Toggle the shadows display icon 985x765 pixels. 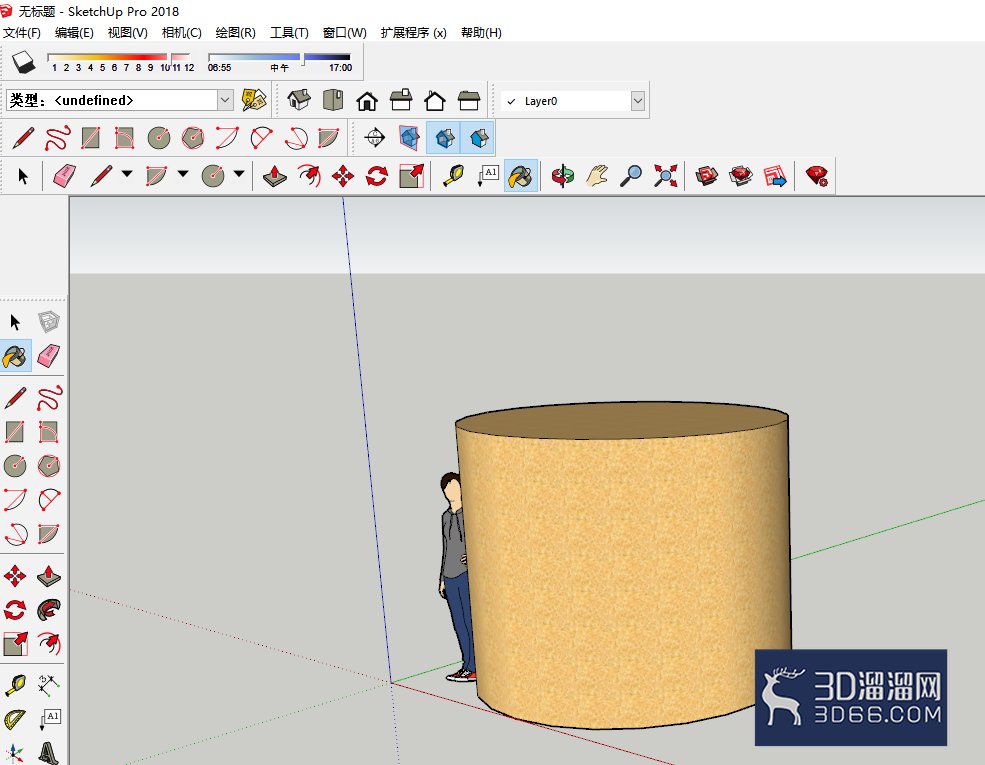click(x=24, y=62)
